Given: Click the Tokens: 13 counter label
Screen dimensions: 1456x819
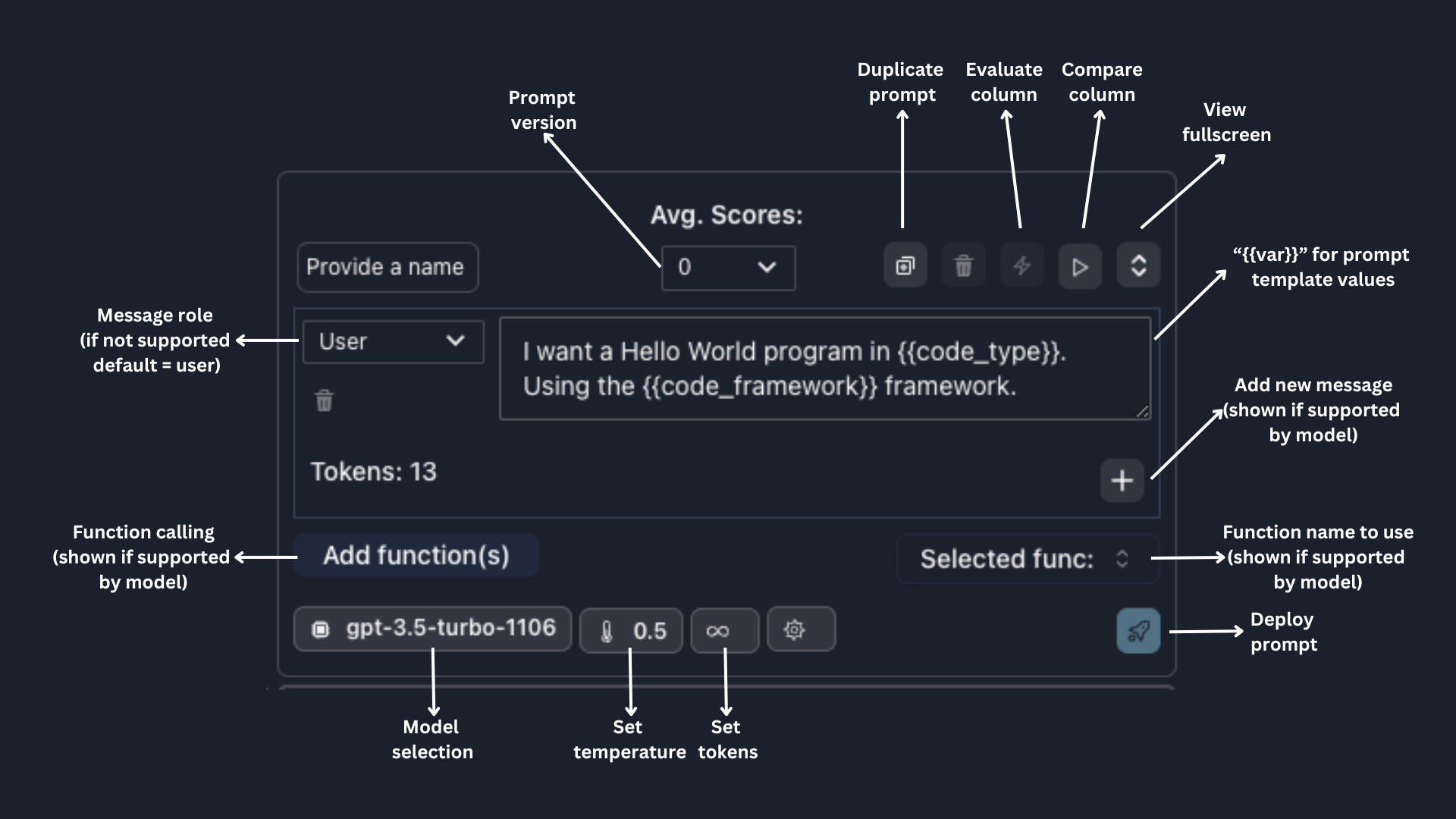Looking at the screenshot, I should coord(373,472).
